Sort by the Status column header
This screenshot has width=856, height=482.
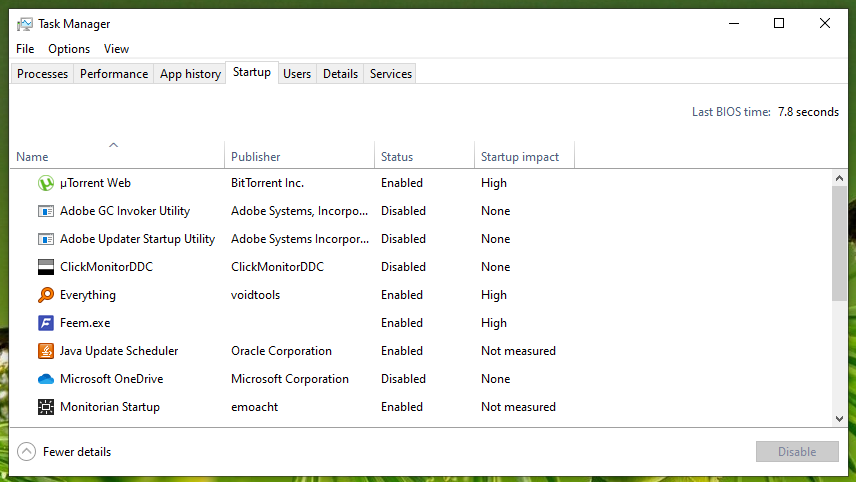click(424, 154)
